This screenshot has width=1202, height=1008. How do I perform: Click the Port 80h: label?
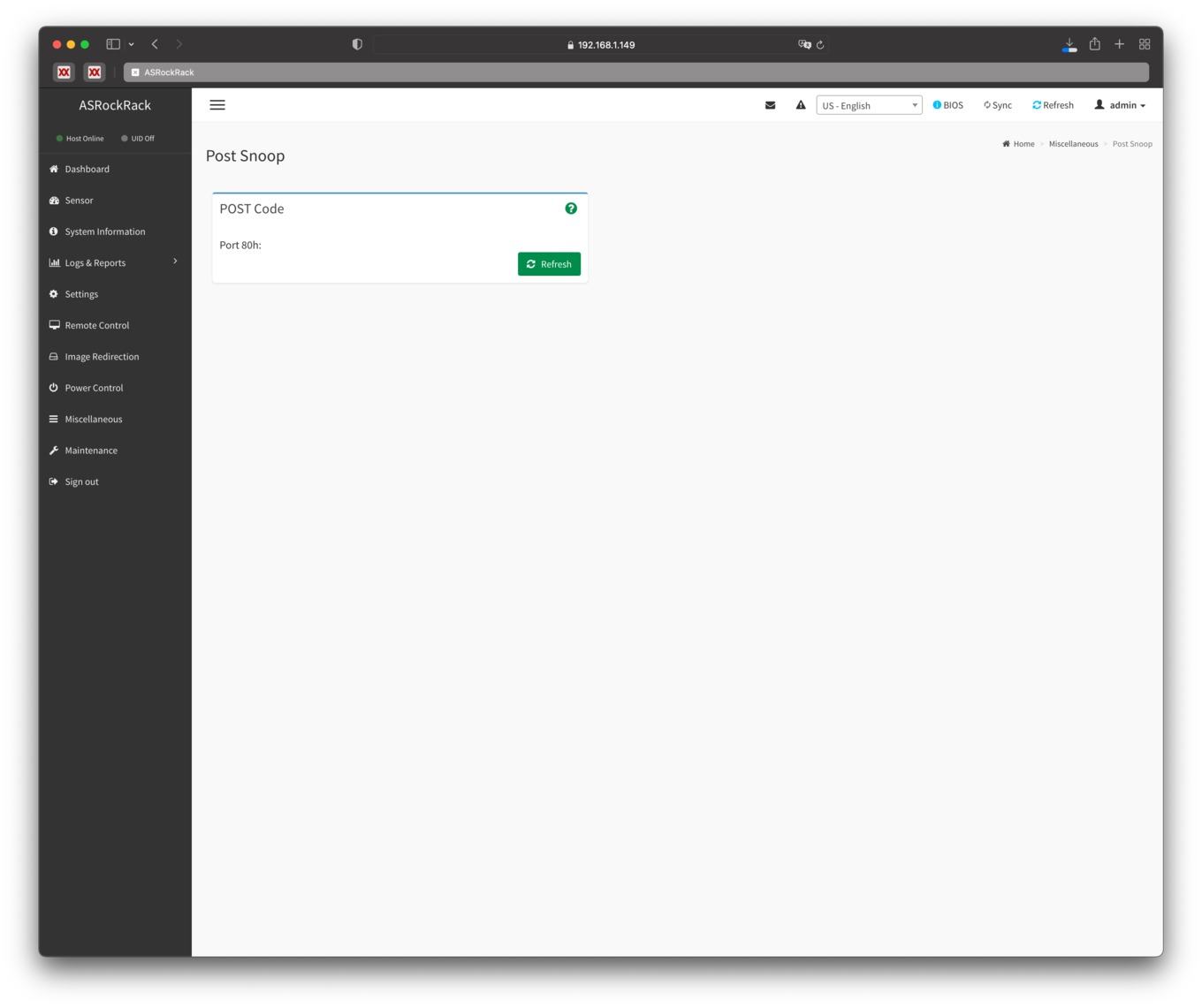(x=240, y=246)
